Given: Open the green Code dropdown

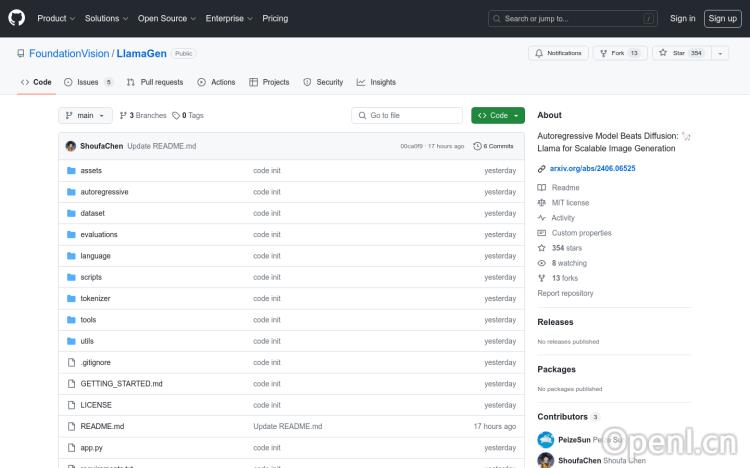Looking at the screenshot, I should 498,116.
